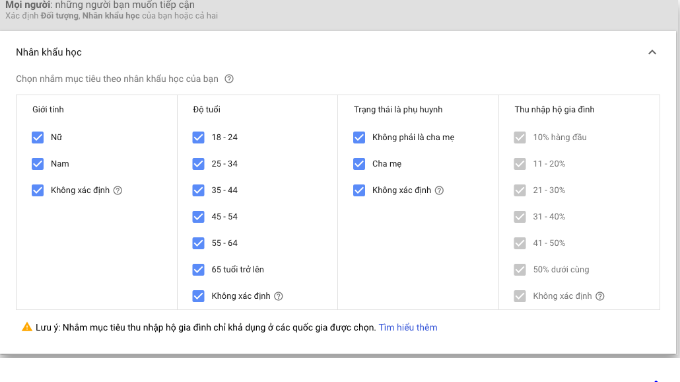Toggle the Cha mẹ checkbox

359,164
